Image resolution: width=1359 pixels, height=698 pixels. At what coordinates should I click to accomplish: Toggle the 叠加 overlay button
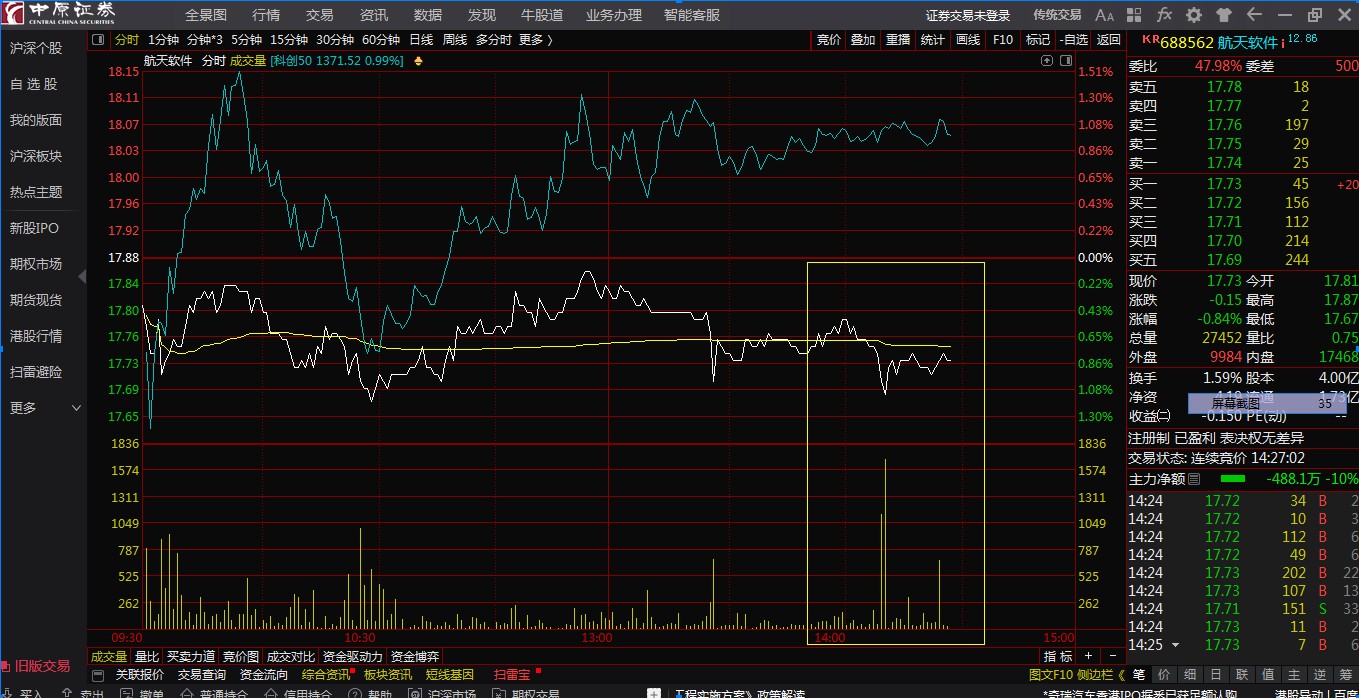[x=863, y=40]
